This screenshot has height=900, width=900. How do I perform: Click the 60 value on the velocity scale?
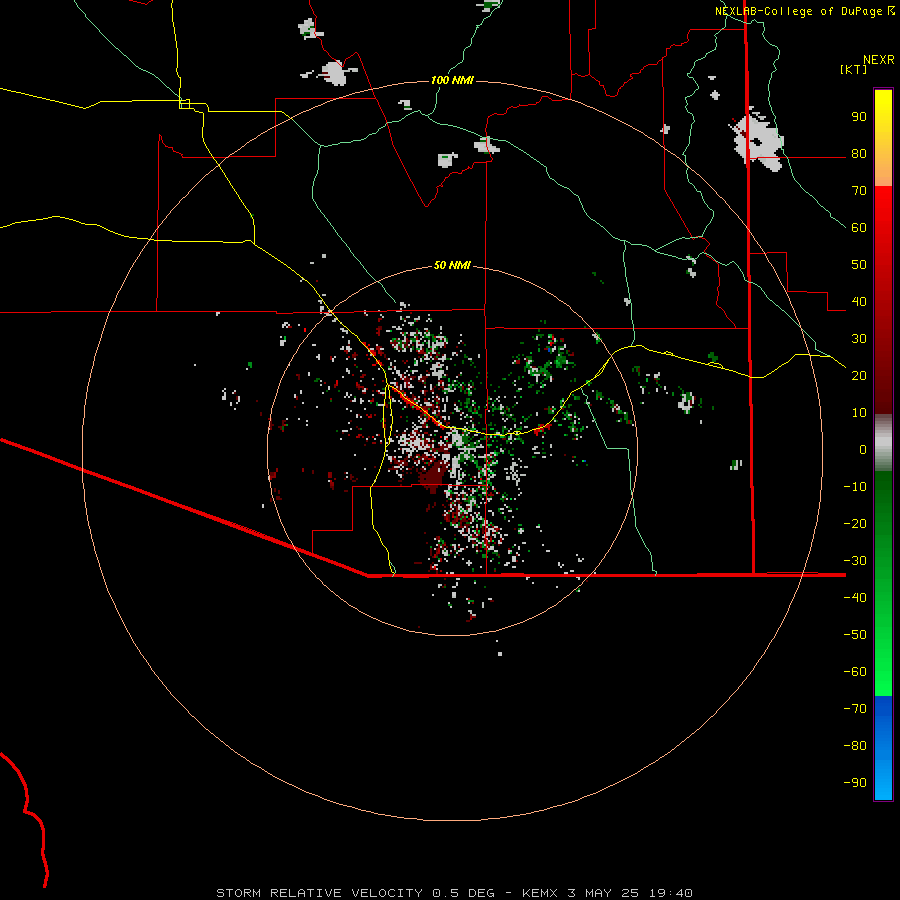coord(859,228)
